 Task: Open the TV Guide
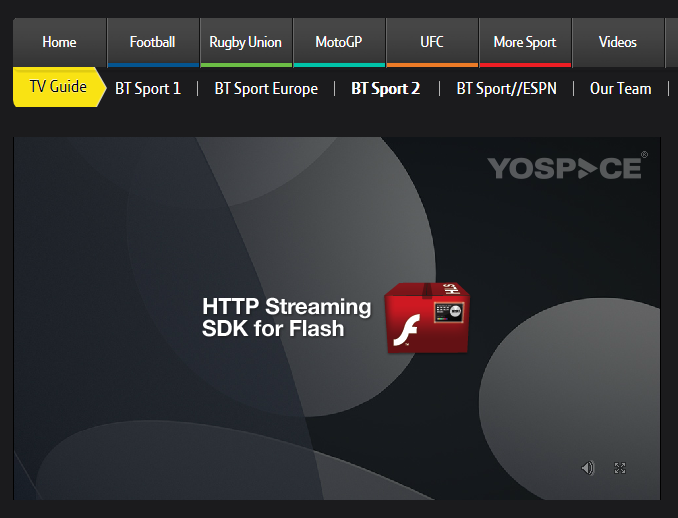click(58, 87)
